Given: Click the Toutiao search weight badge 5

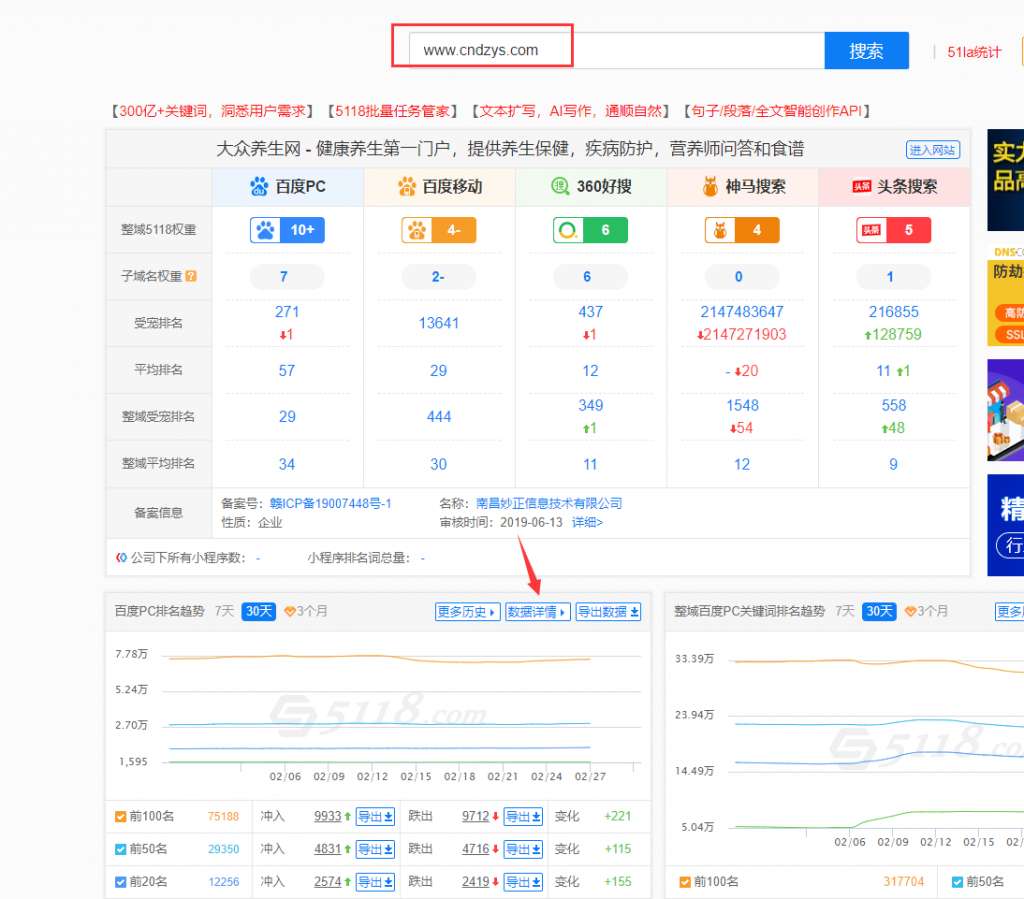Looking at the screenshot, I should click(893, 230).
